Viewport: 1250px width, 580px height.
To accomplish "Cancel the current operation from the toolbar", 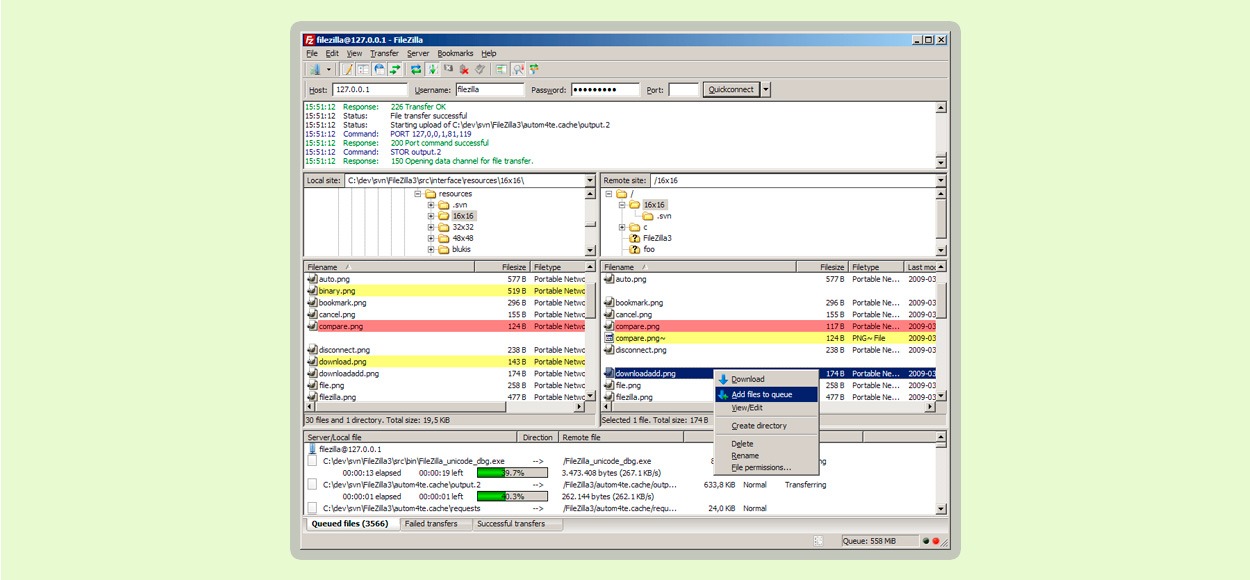I will 449,70.
